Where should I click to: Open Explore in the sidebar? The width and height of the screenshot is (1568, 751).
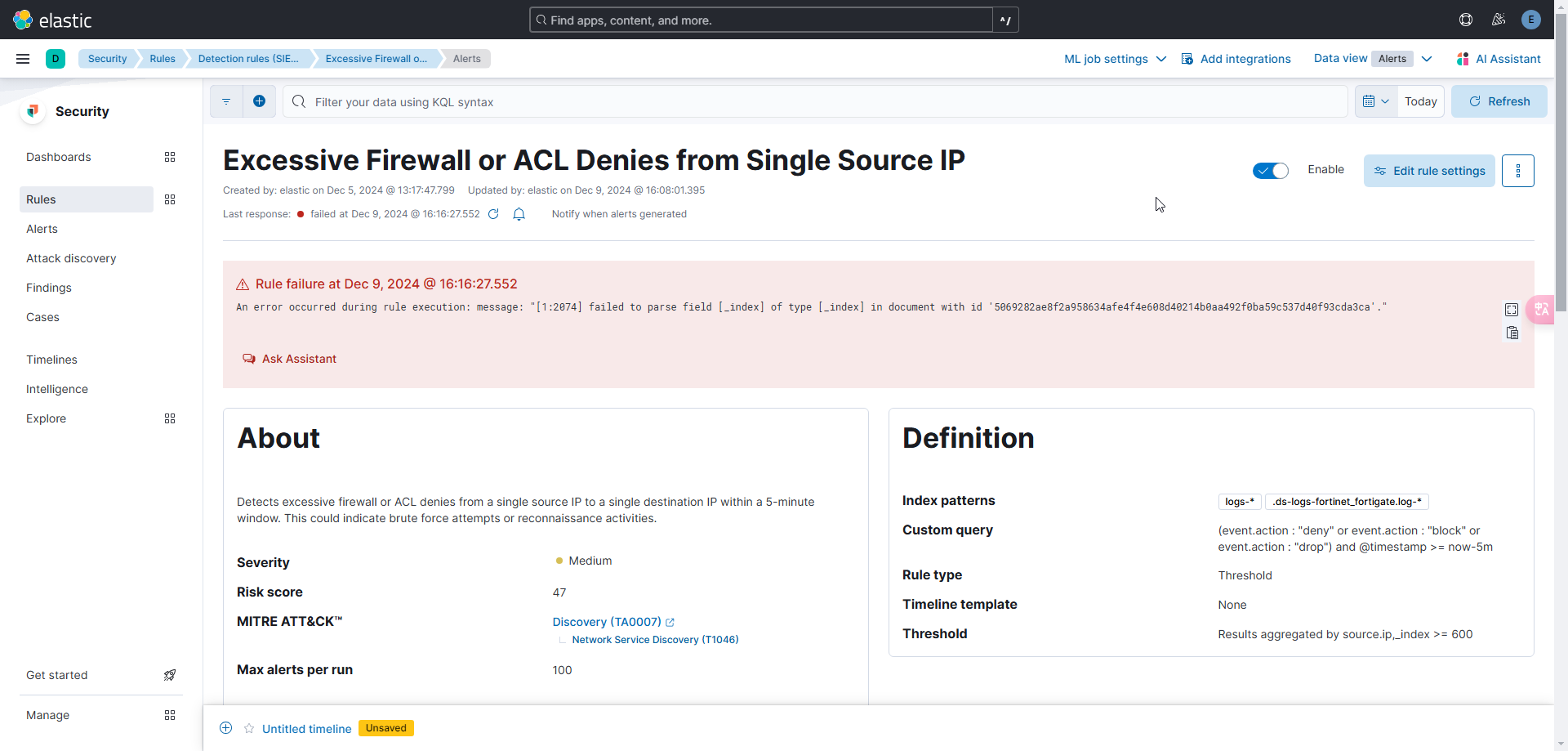(x=46, y=418)
